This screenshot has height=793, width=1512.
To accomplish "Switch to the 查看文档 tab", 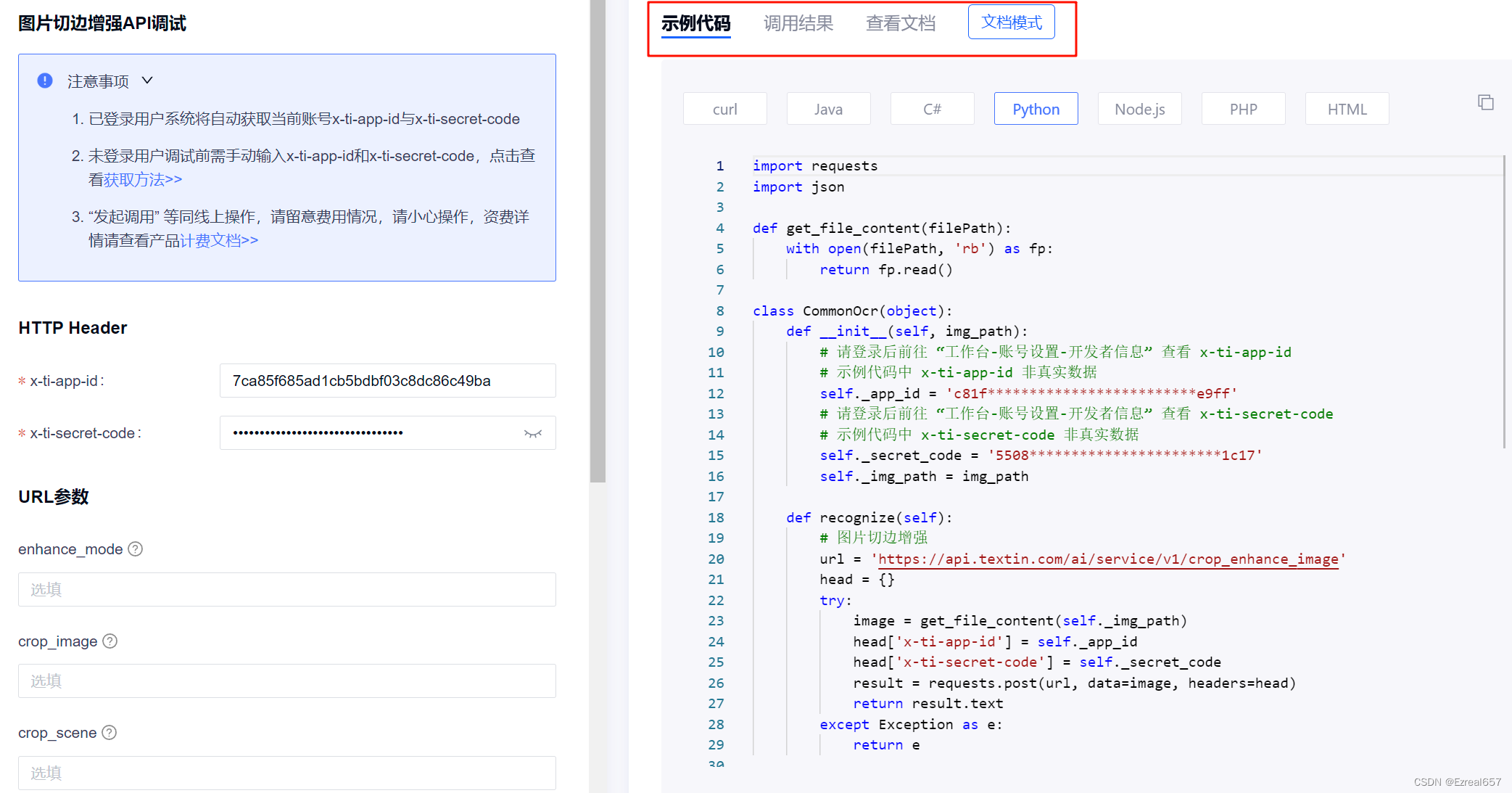I will [901, 22].
